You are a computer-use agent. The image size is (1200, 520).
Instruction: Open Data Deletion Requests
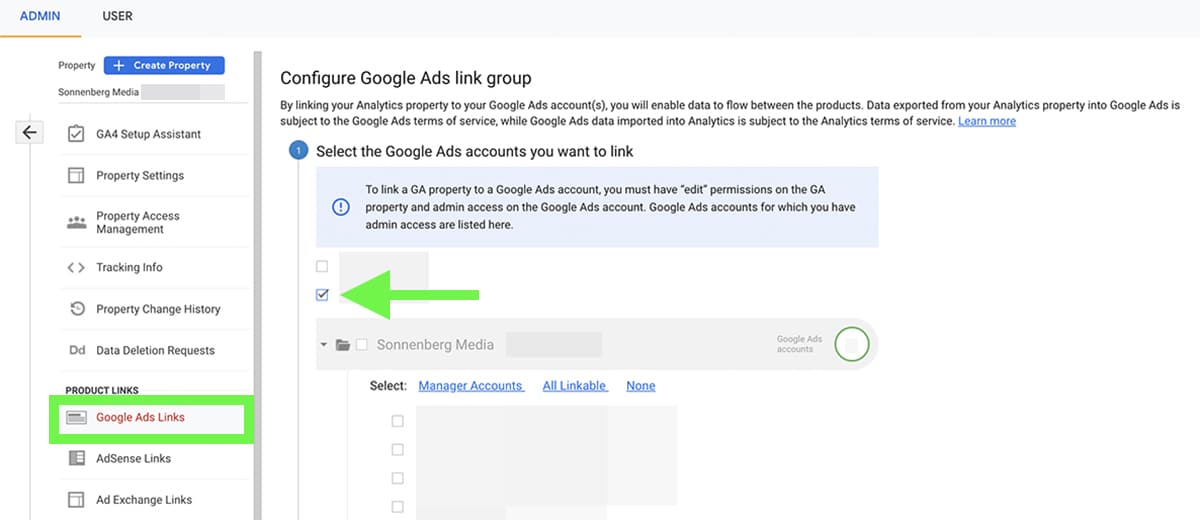[155, 351]
